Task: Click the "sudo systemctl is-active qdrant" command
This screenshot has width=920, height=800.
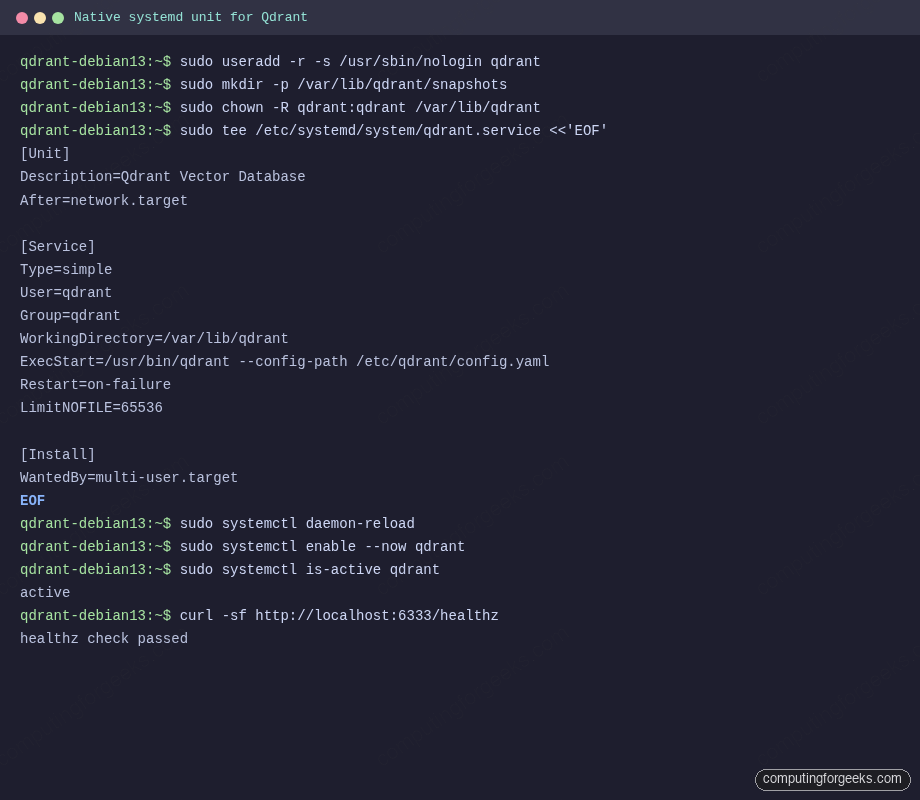Action: coord(309,569)
